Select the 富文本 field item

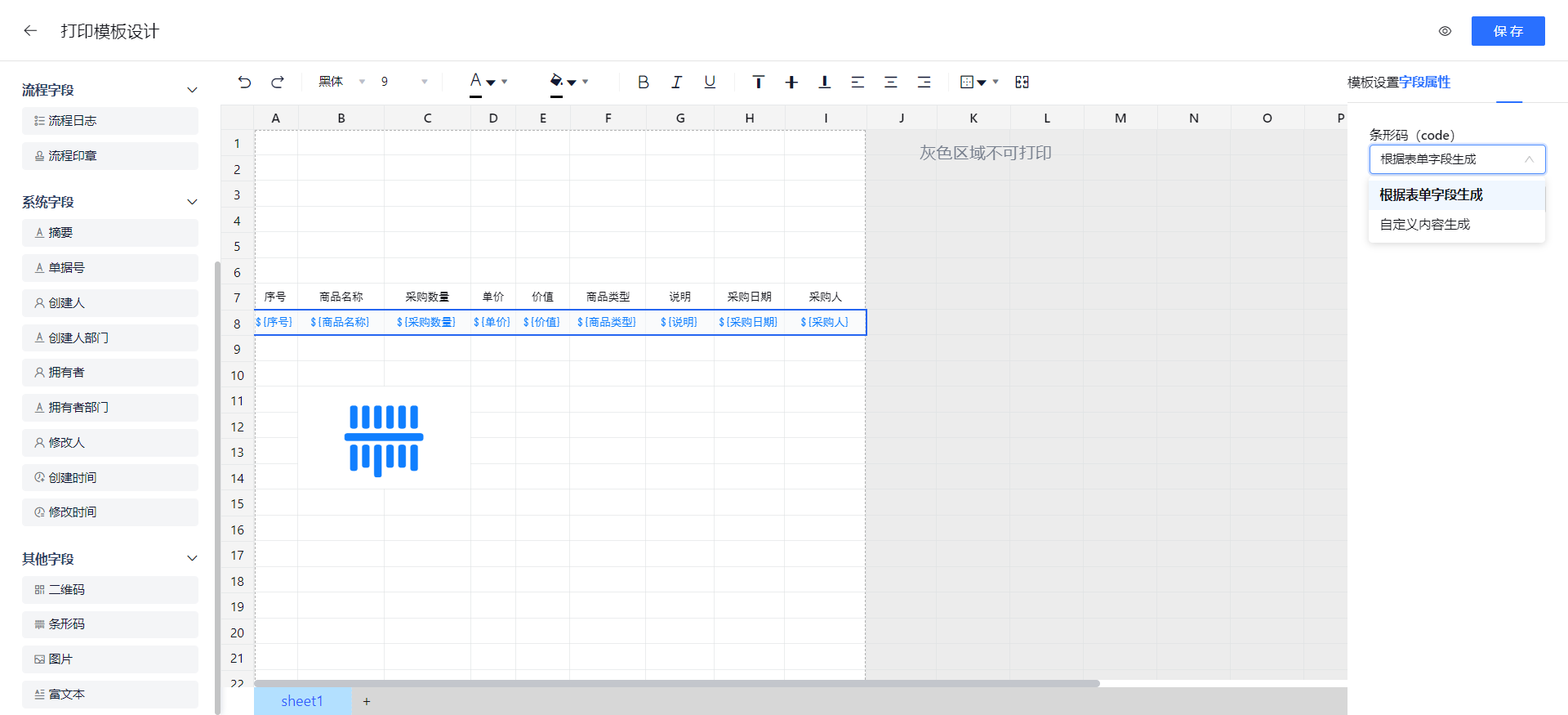[x=110, y=695]
